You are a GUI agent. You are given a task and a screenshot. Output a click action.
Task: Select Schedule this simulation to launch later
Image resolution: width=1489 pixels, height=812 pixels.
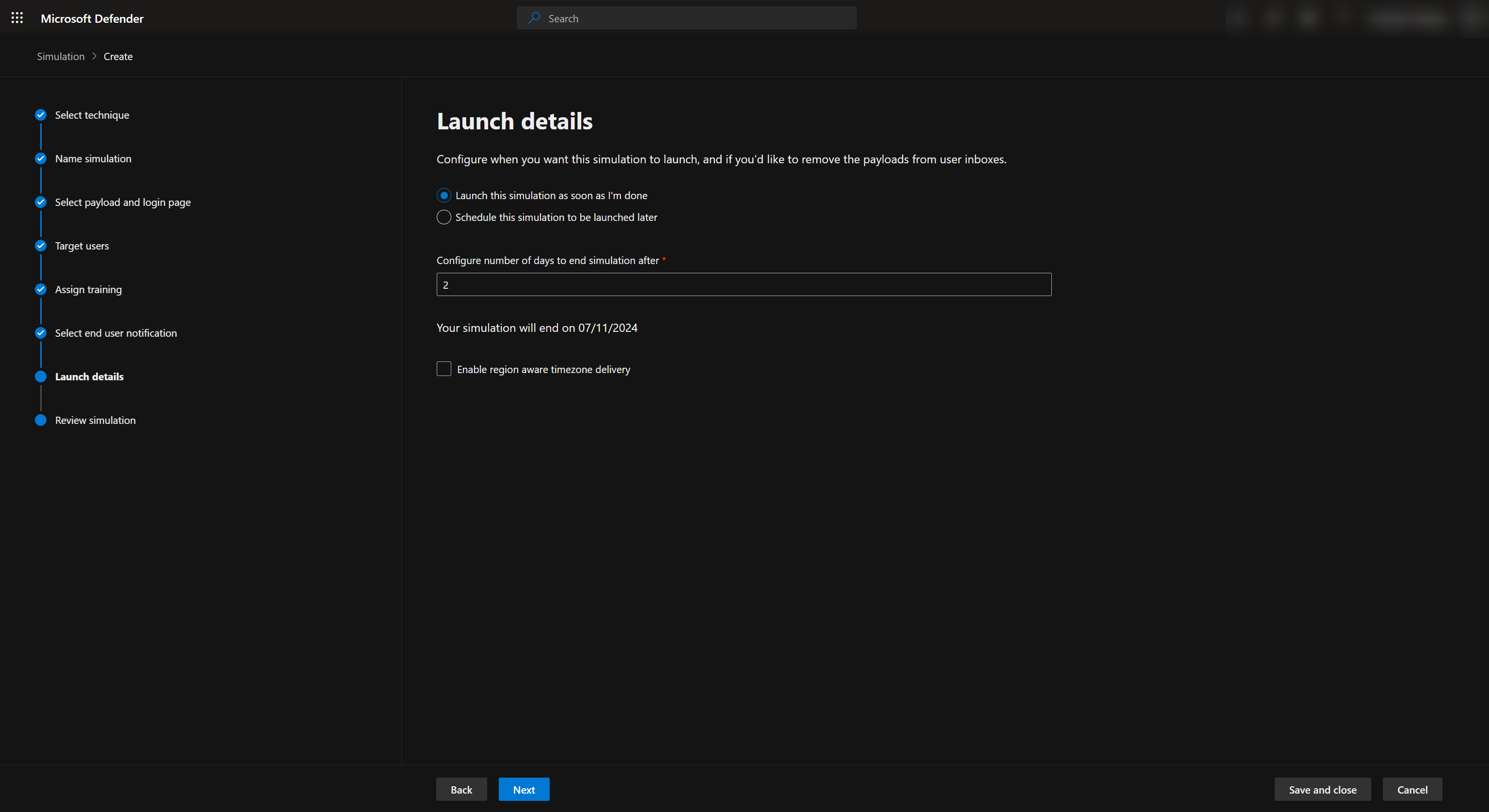pyautogui.click(x=444, y=218)
